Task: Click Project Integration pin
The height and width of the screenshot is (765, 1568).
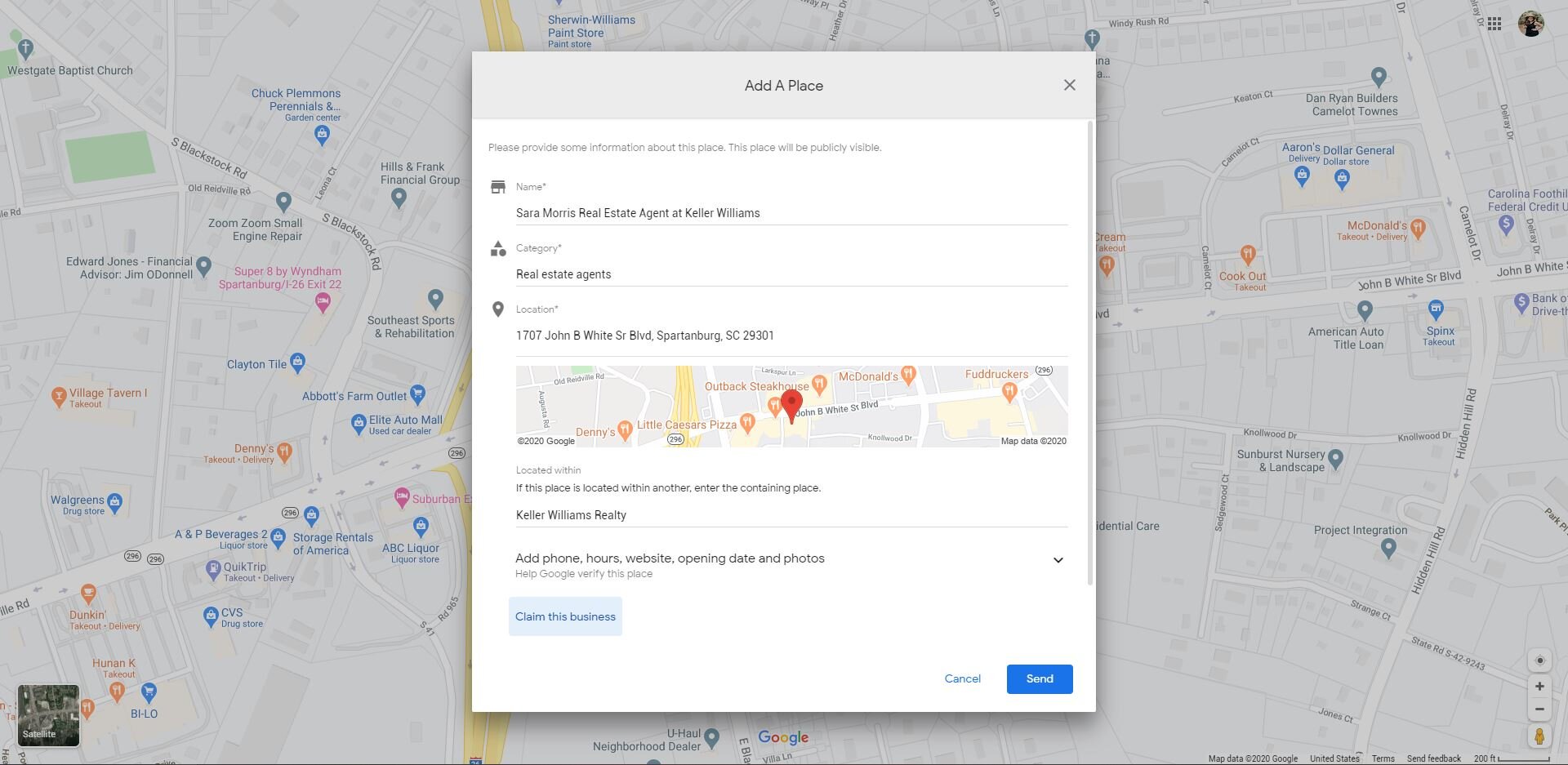Action: pos(1388,549)
